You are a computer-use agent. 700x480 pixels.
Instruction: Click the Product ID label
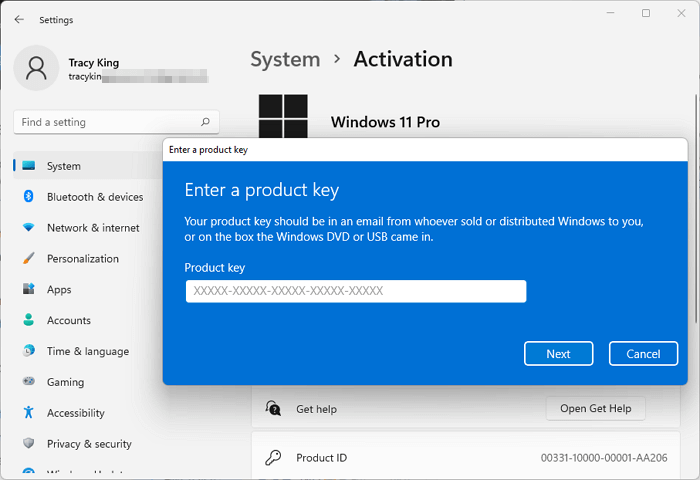321,458
